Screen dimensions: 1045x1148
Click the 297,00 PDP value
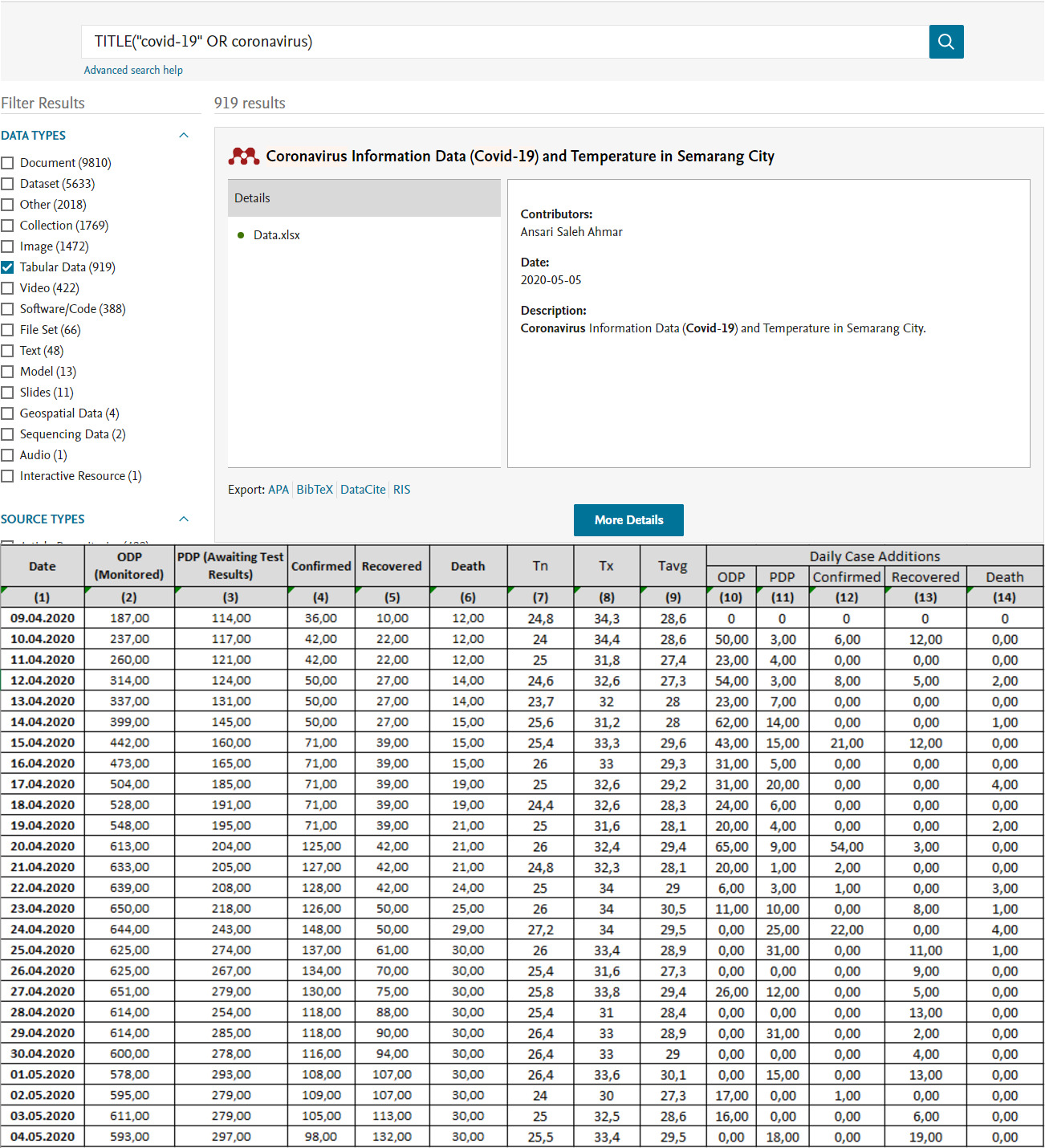pos(230,1137)
